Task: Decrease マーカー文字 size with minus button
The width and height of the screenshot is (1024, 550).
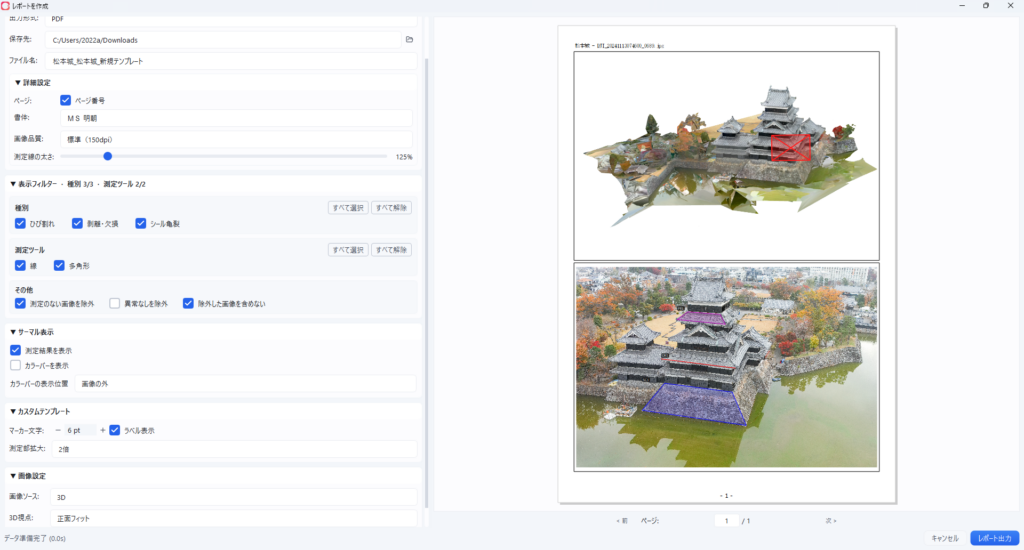Action: (x=58, y=430)
